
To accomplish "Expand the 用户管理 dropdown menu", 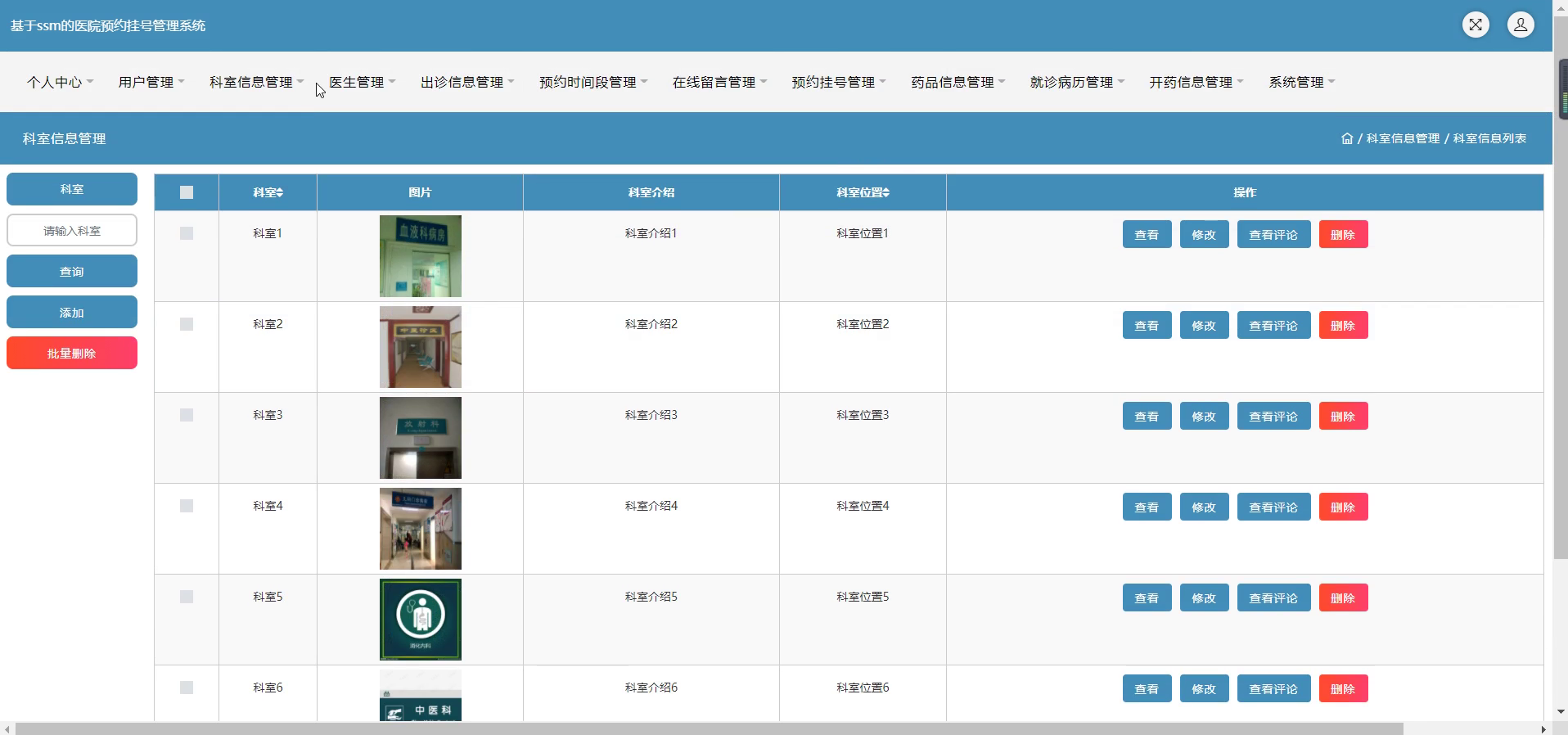I will tap(151, 82).
